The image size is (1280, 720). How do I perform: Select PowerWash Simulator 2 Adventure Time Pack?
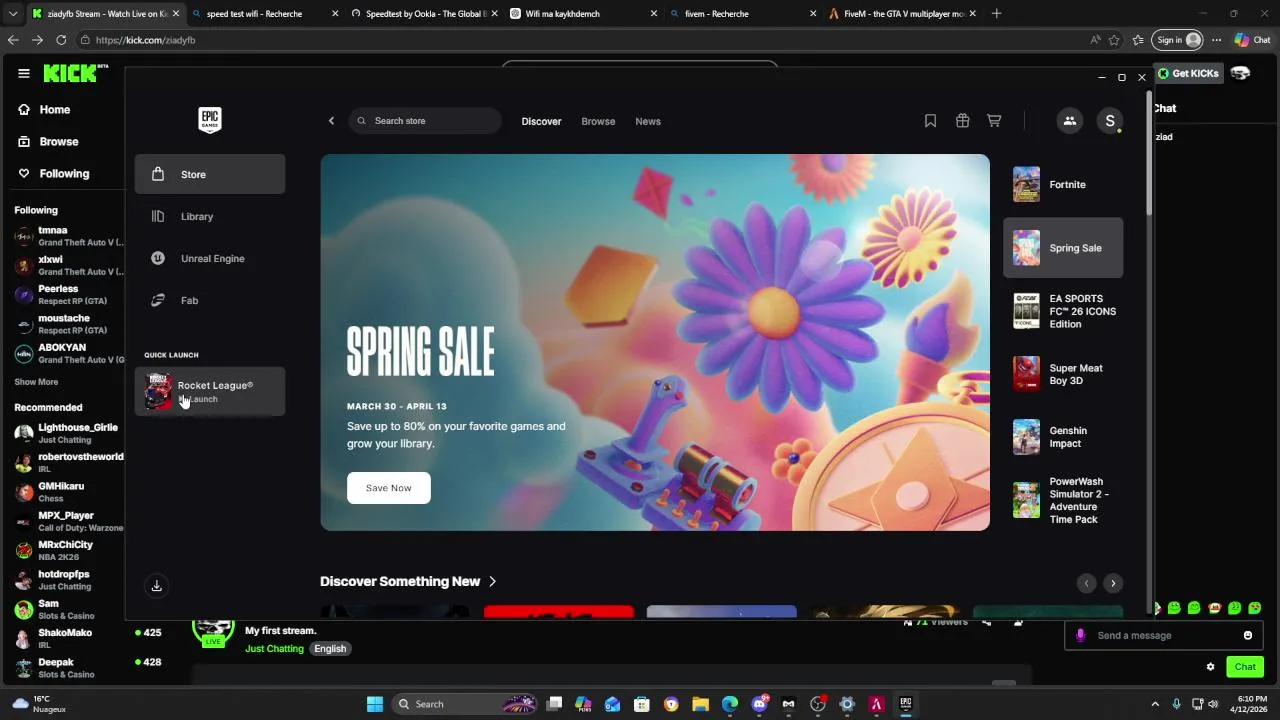(1063, 500)
